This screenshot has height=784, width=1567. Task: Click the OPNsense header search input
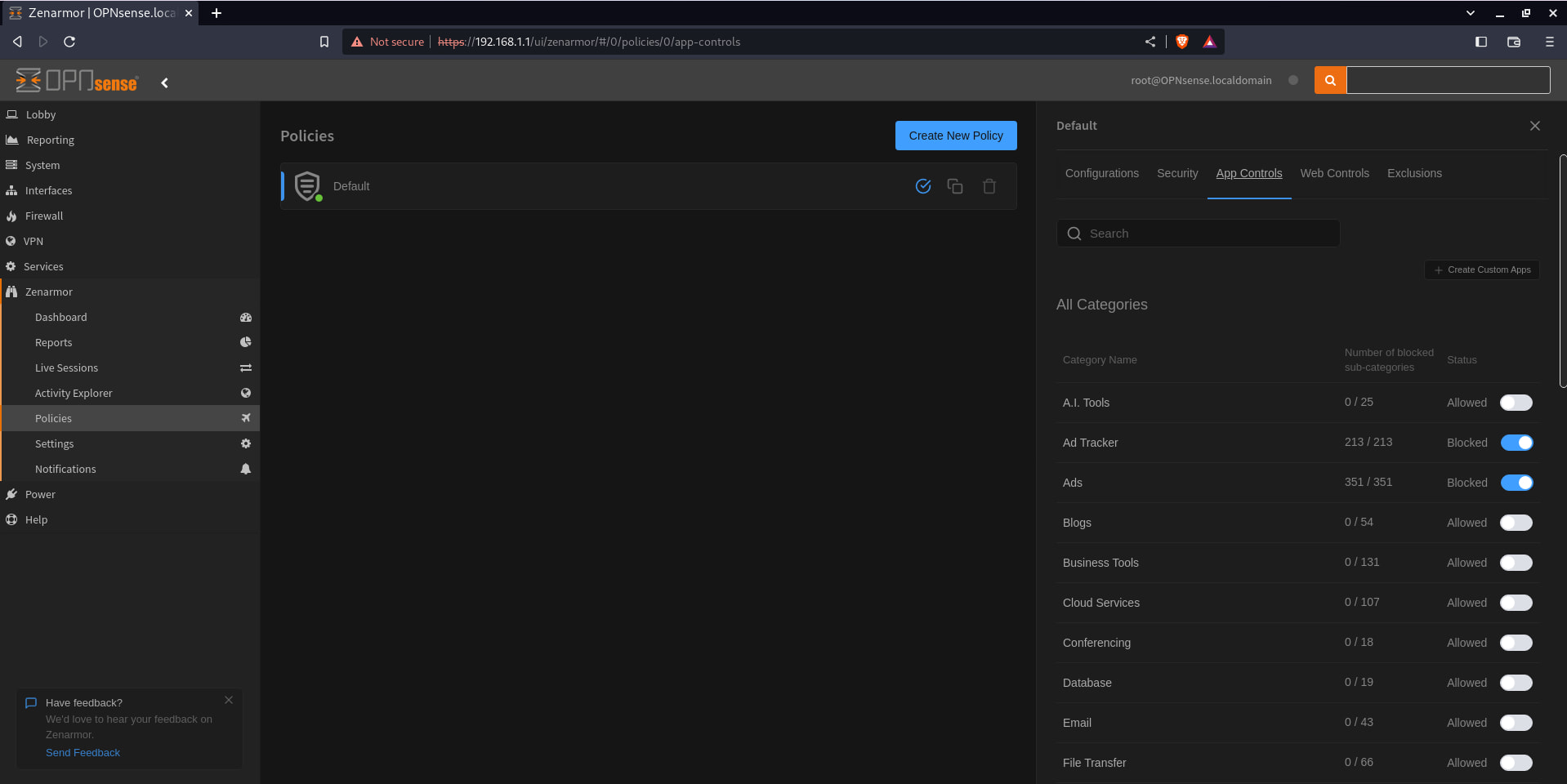1448,80
